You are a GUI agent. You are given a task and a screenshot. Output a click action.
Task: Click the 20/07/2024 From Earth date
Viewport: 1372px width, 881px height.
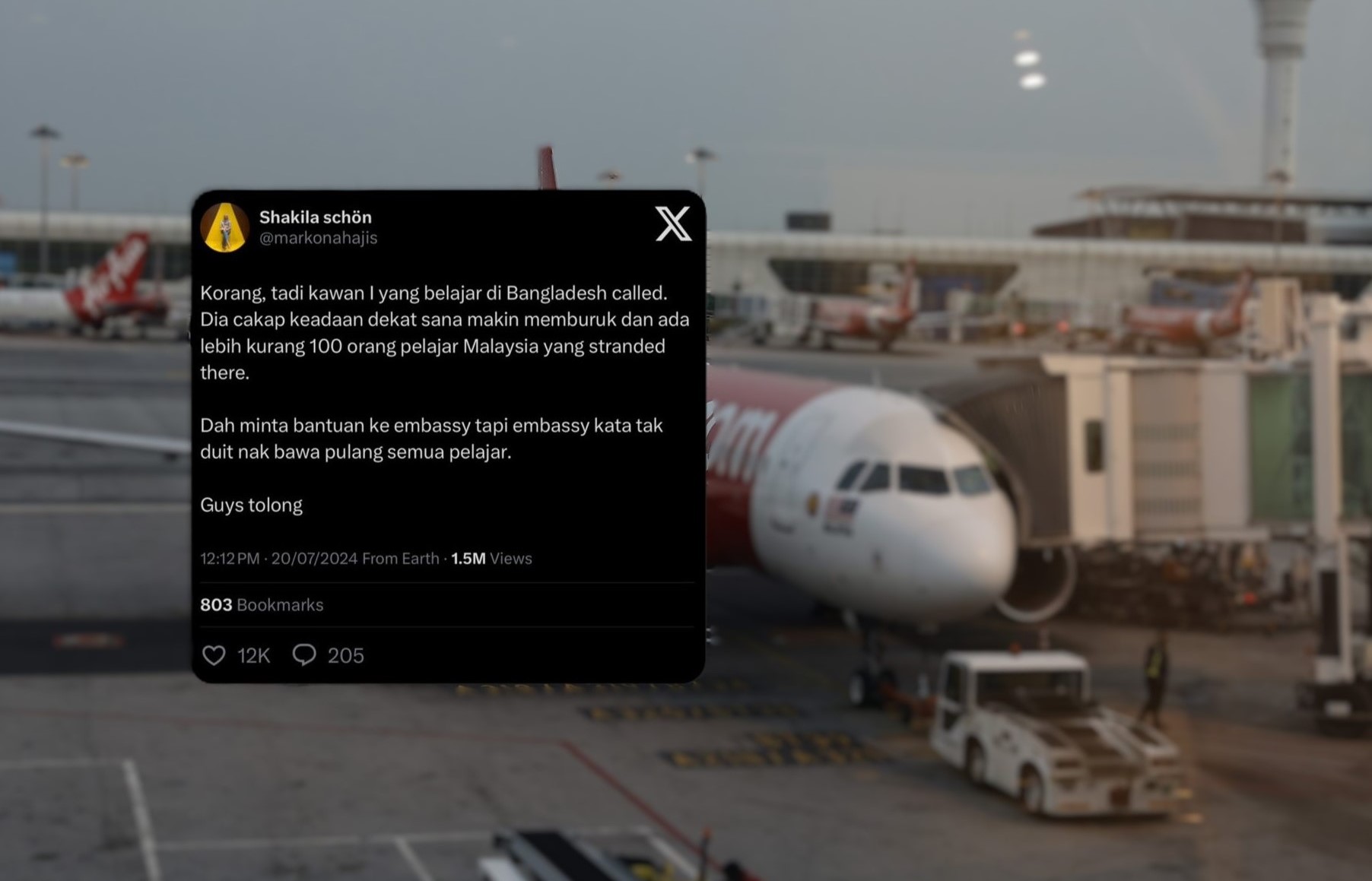(355, 558)
